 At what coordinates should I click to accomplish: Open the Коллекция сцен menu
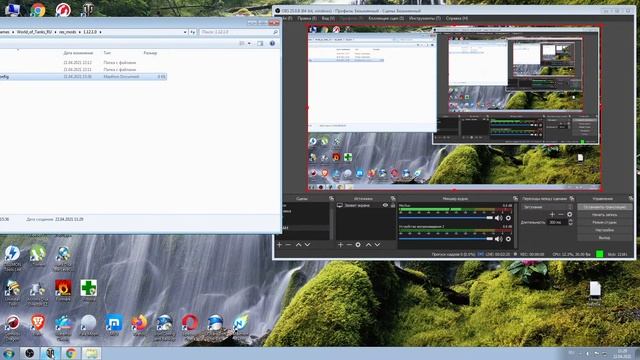pos(386,18)
